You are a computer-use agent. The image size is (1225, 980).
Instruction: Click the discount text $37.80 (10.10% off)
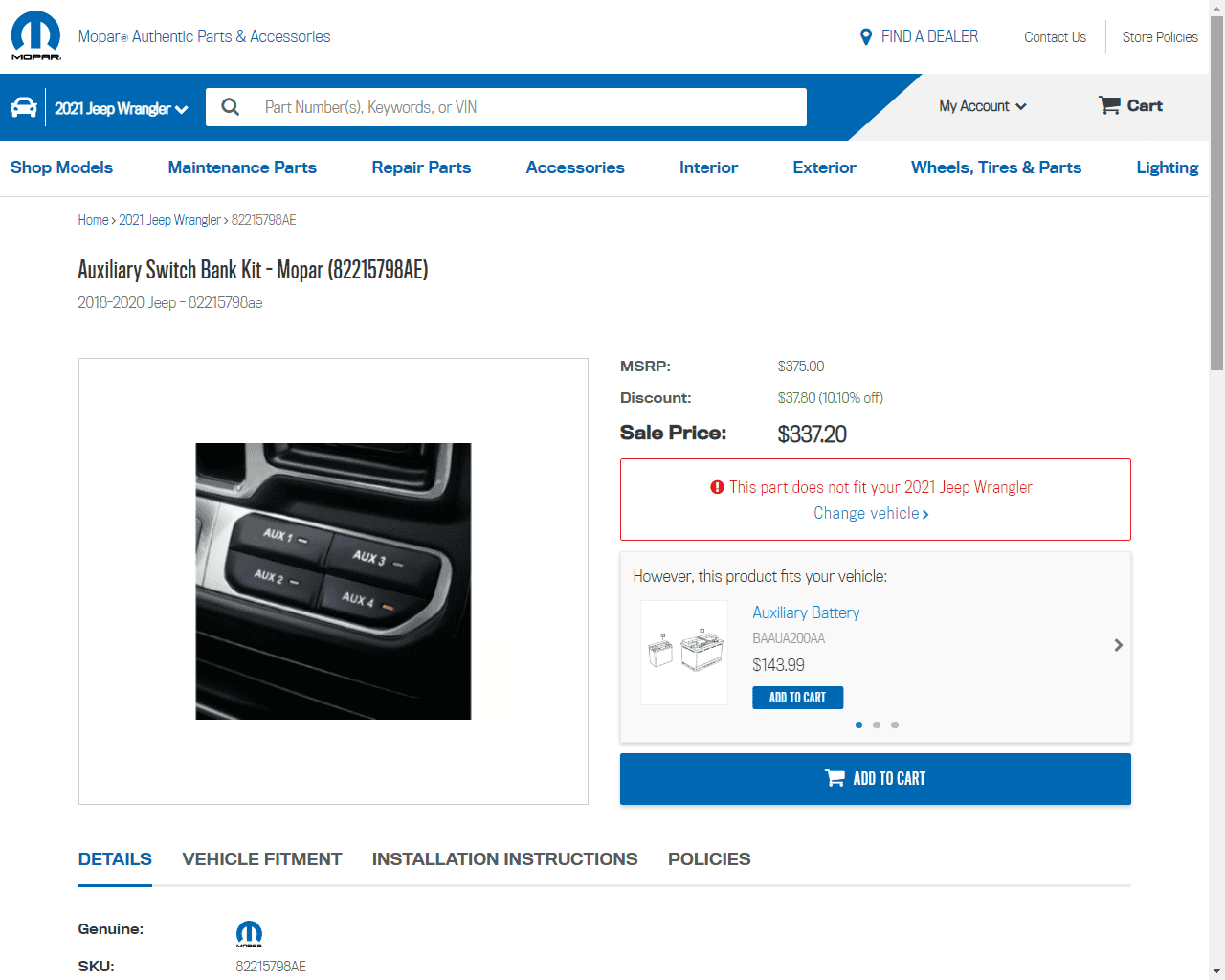tap(830, 398)
